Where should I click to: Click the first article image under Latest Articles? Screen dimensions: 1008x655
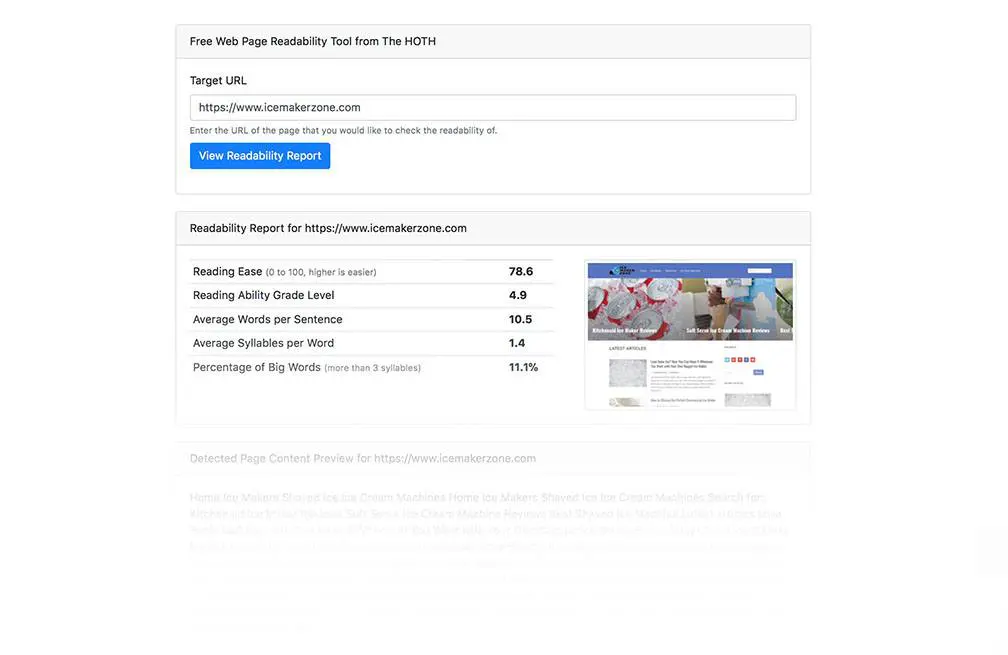(627, 374)
